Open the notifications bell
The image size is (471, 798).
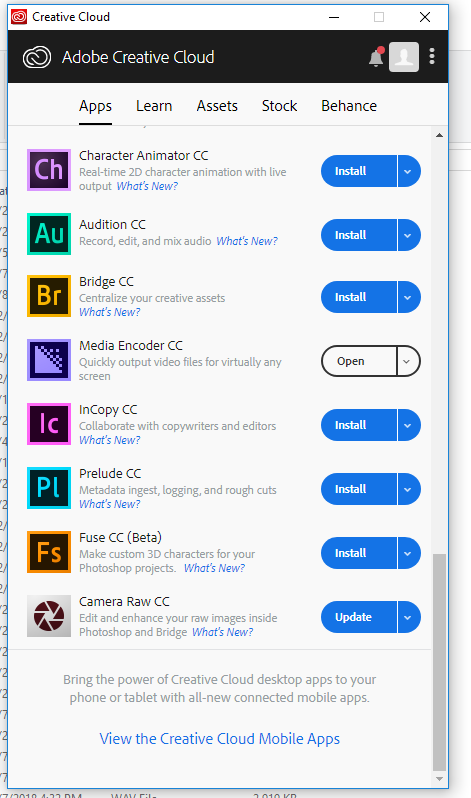(376, 57)
